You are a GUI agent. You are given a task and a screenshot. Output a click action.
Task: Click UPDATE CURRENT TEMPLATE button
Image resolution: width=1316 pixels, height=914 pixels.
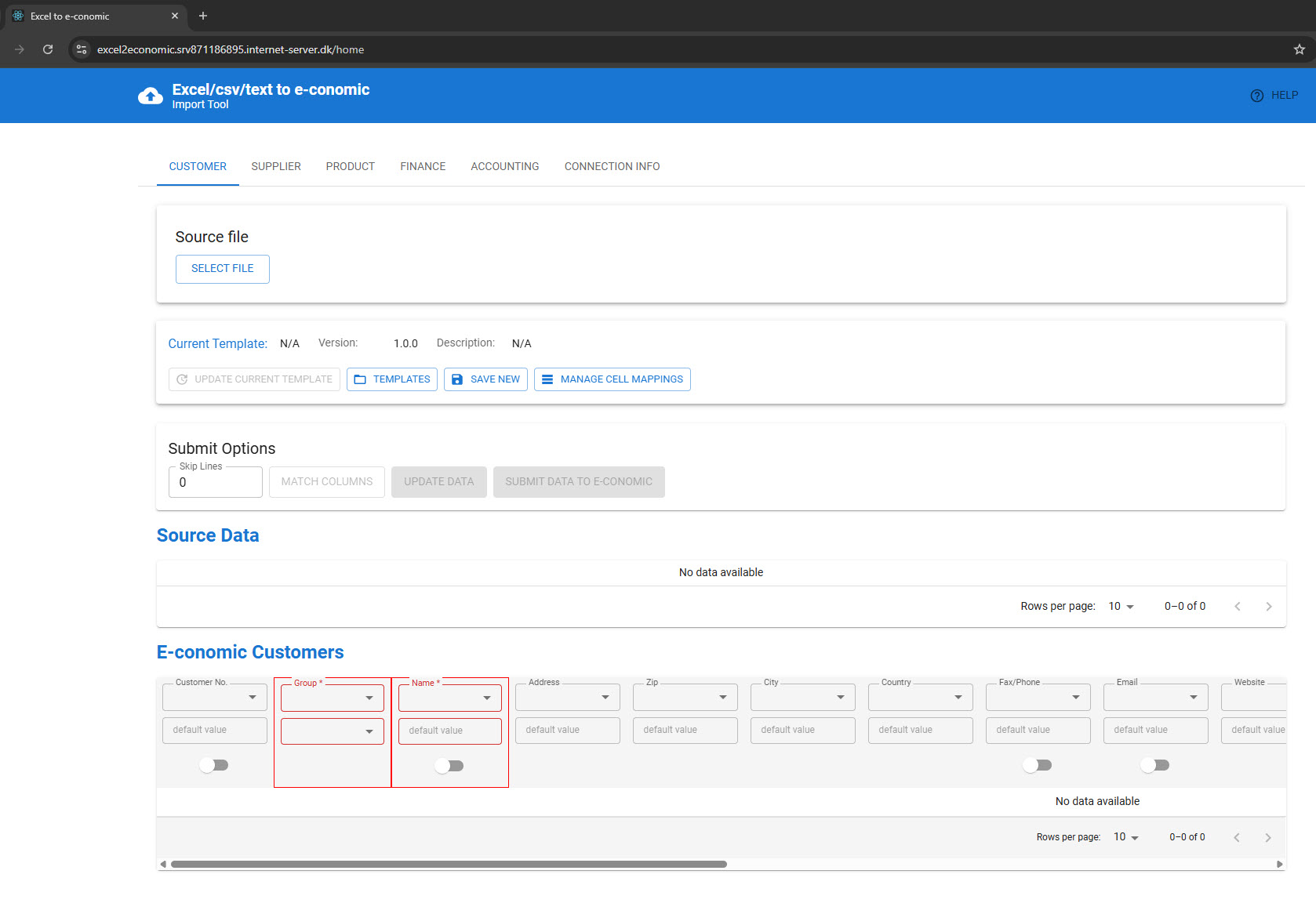[254, 379]
